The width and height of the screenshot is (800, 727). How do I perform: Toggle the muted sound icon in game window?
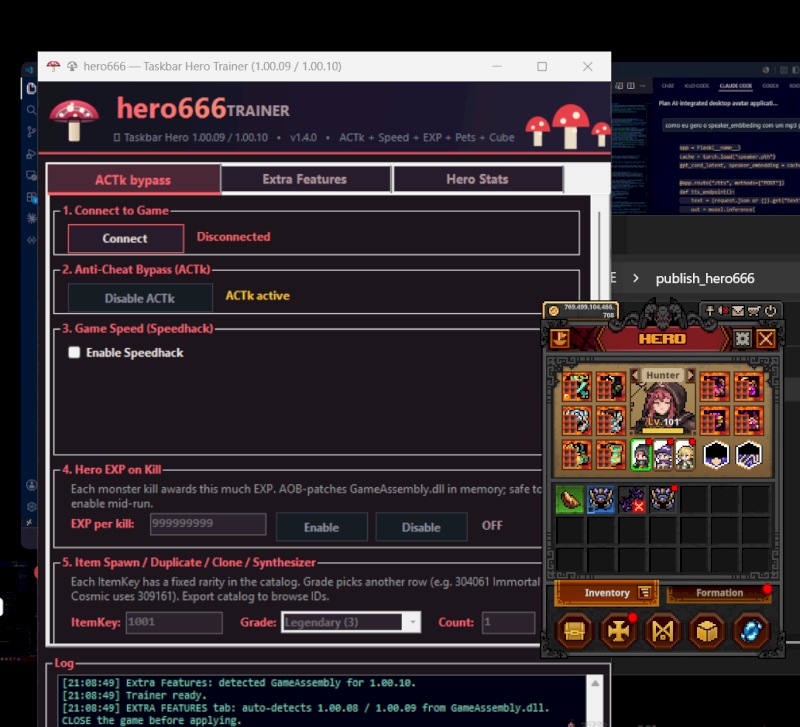pos(723,311)
